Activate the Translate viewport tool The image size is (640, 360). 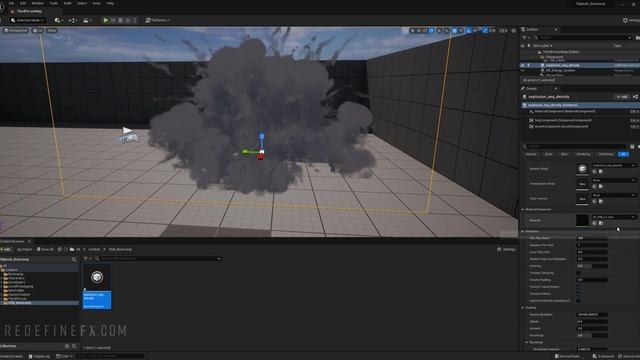click(419, 31)
